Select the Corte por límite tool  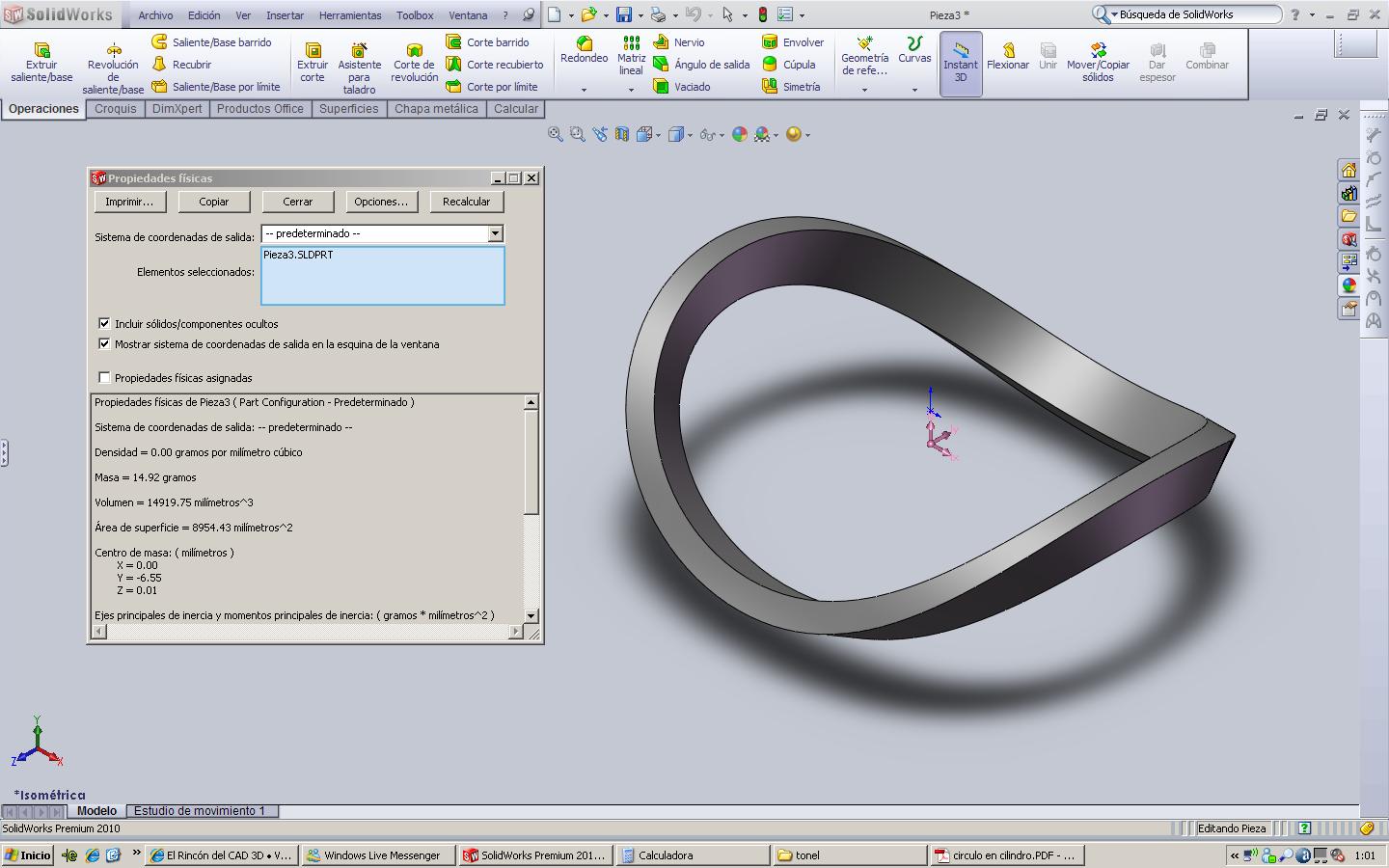click(x=491, y=87)
